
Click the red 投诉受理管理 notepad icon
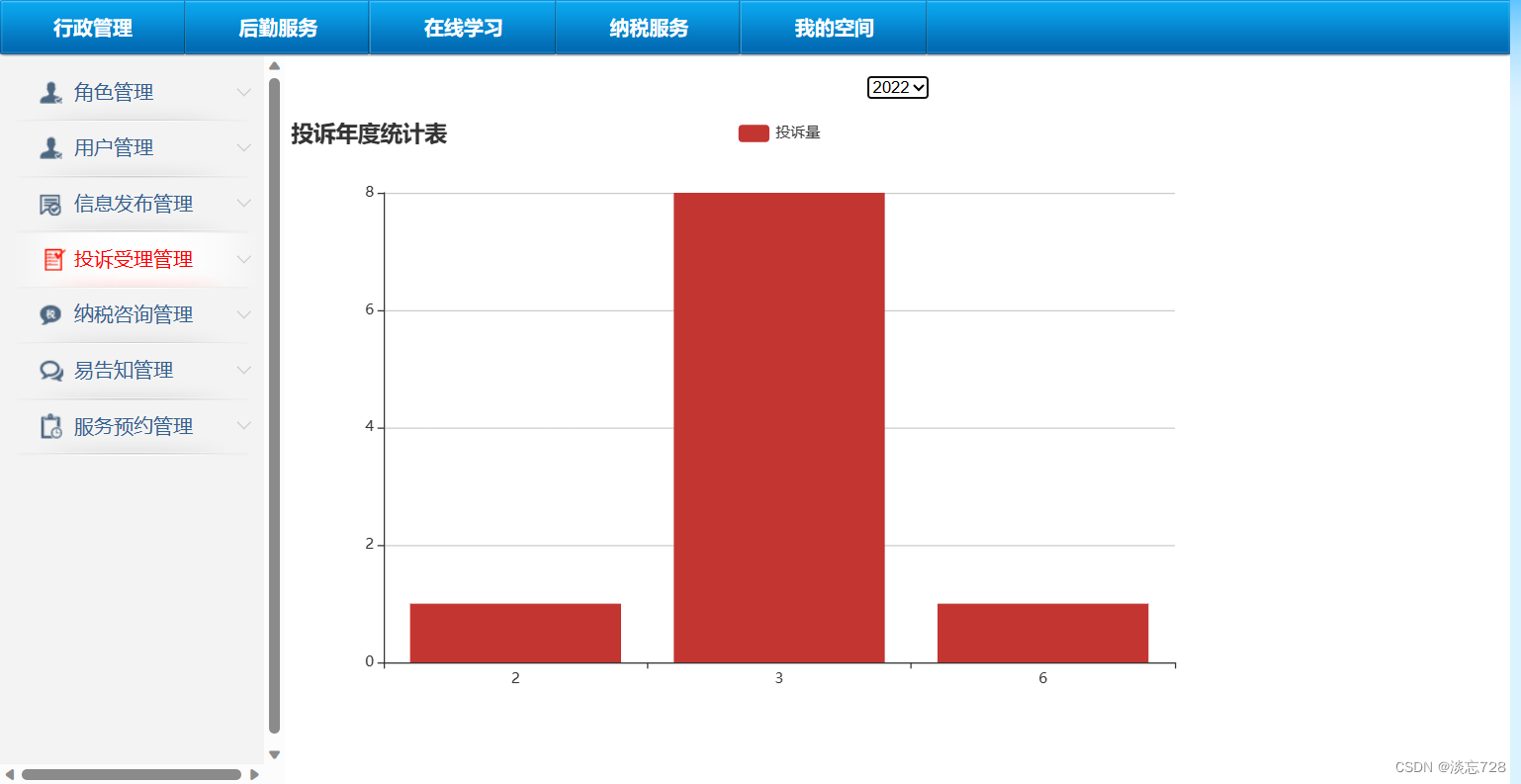point(53,259)
